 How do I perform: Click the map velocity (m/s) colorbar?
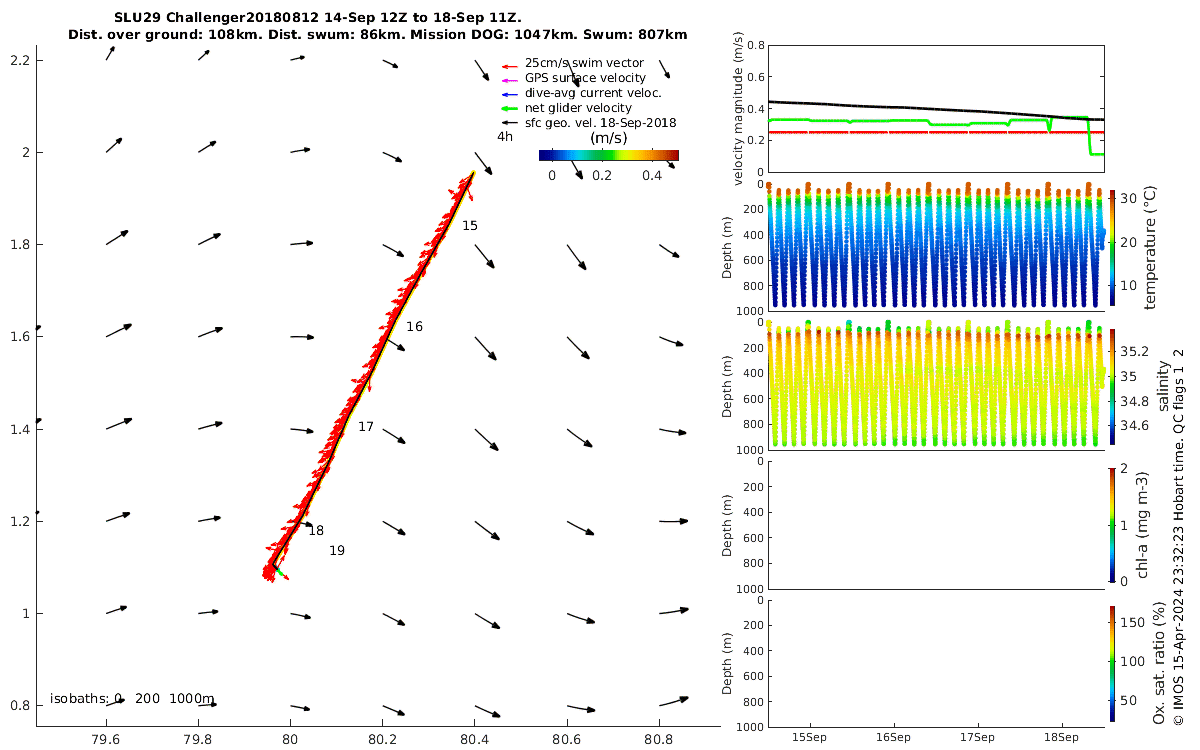(608, 155)
